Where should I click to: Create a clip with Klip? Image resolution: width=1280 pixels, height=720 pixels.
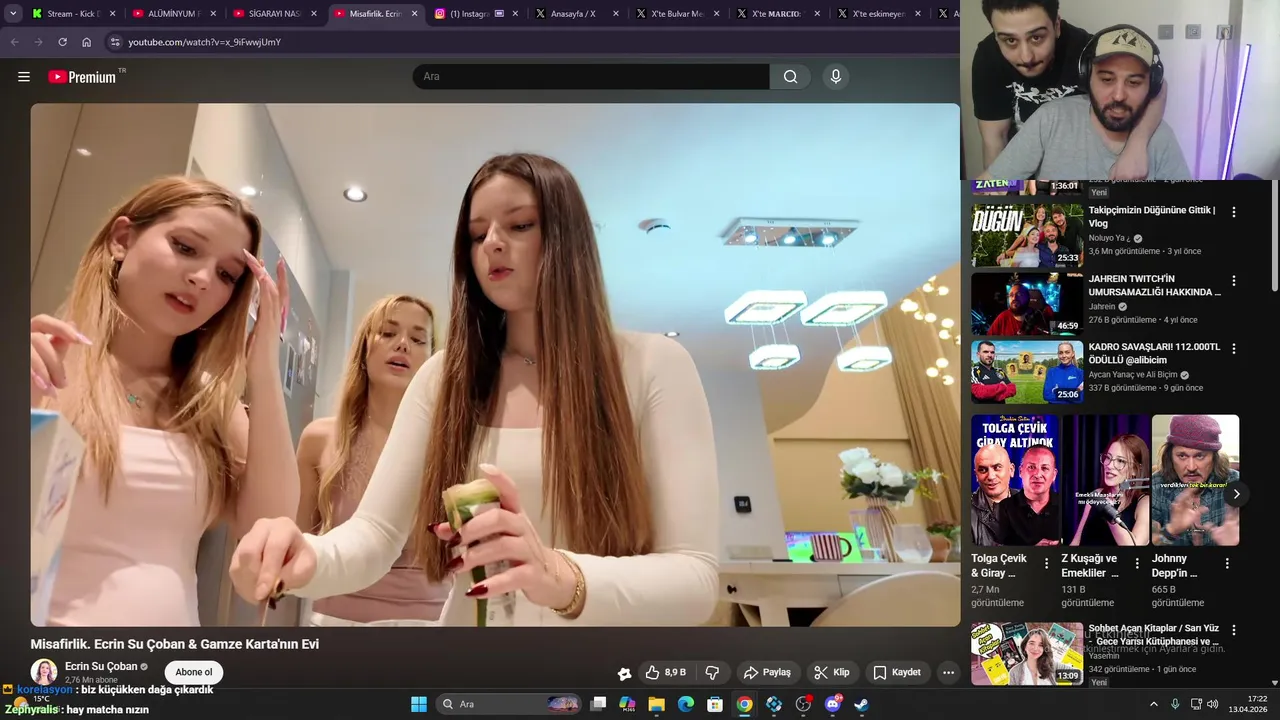[831, 672]
